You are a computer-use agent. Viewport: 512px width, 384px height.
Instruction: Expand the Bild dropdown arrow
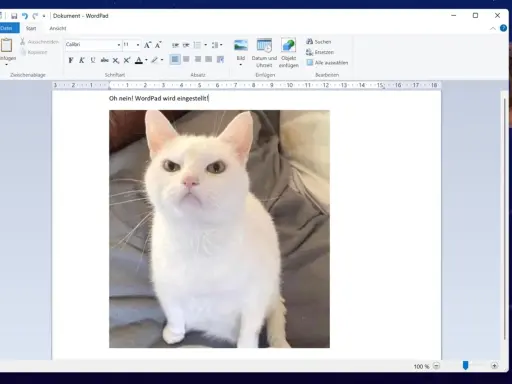241,64
